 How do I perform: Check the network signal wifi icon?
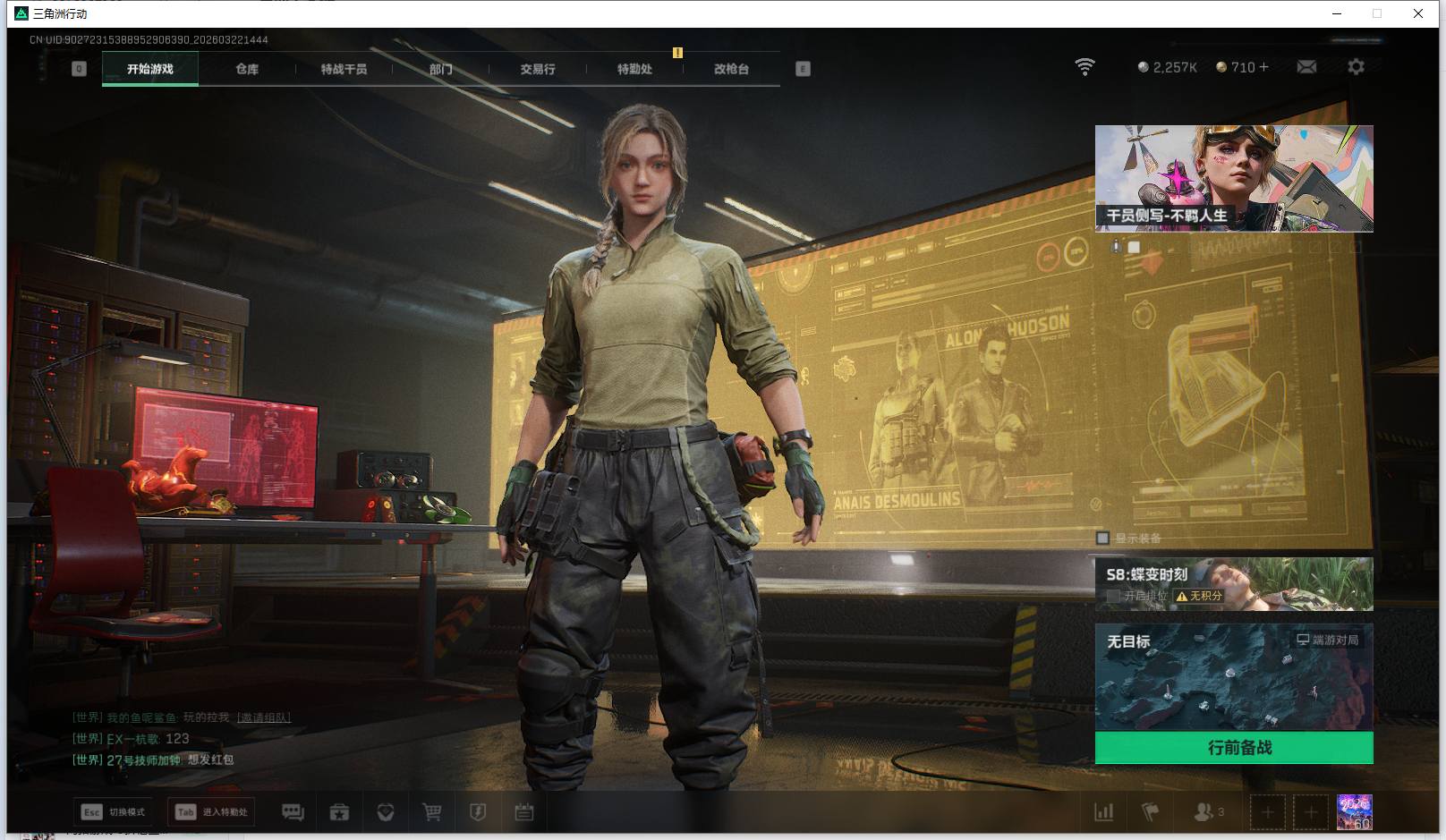1084,67
